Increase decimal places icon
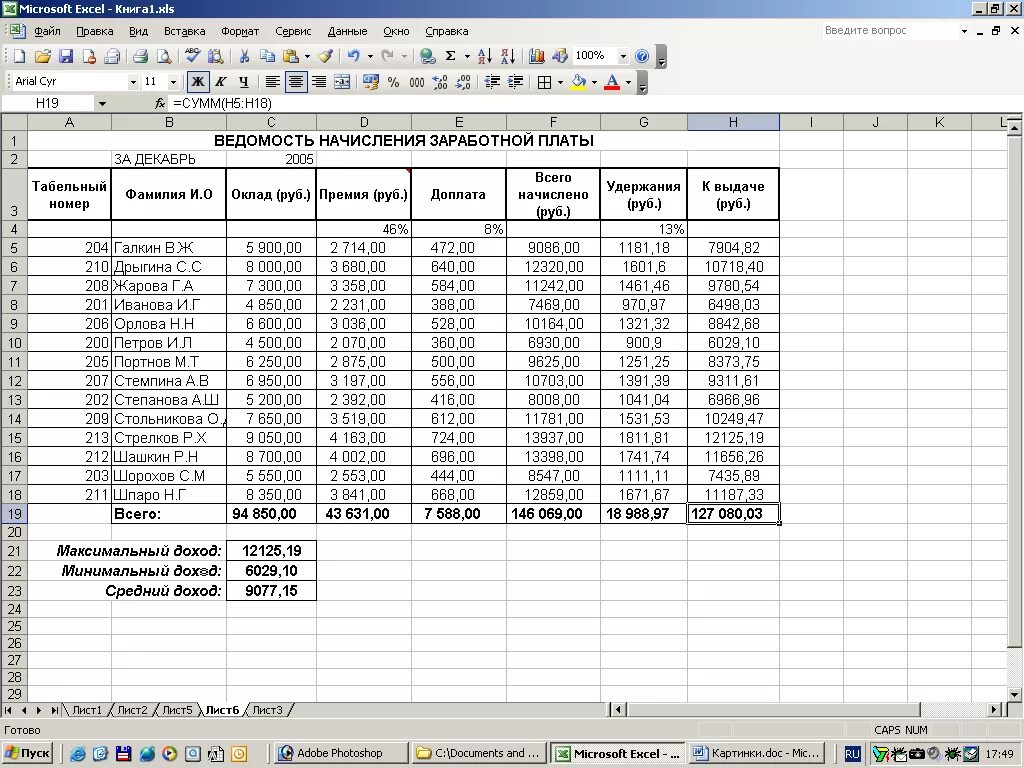 (x=440, y=82)
